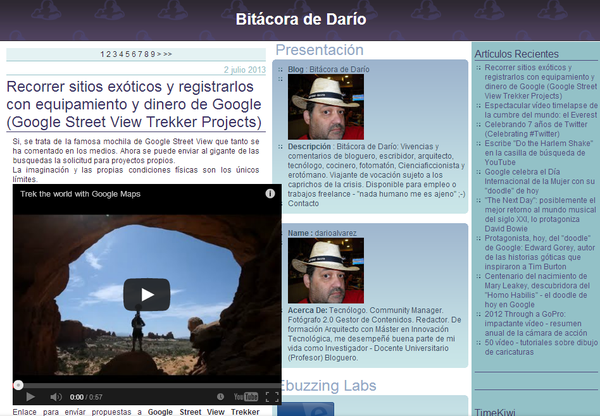
Task: Open 'The Next Day' David Bowie article
Action: coord(540,214)
